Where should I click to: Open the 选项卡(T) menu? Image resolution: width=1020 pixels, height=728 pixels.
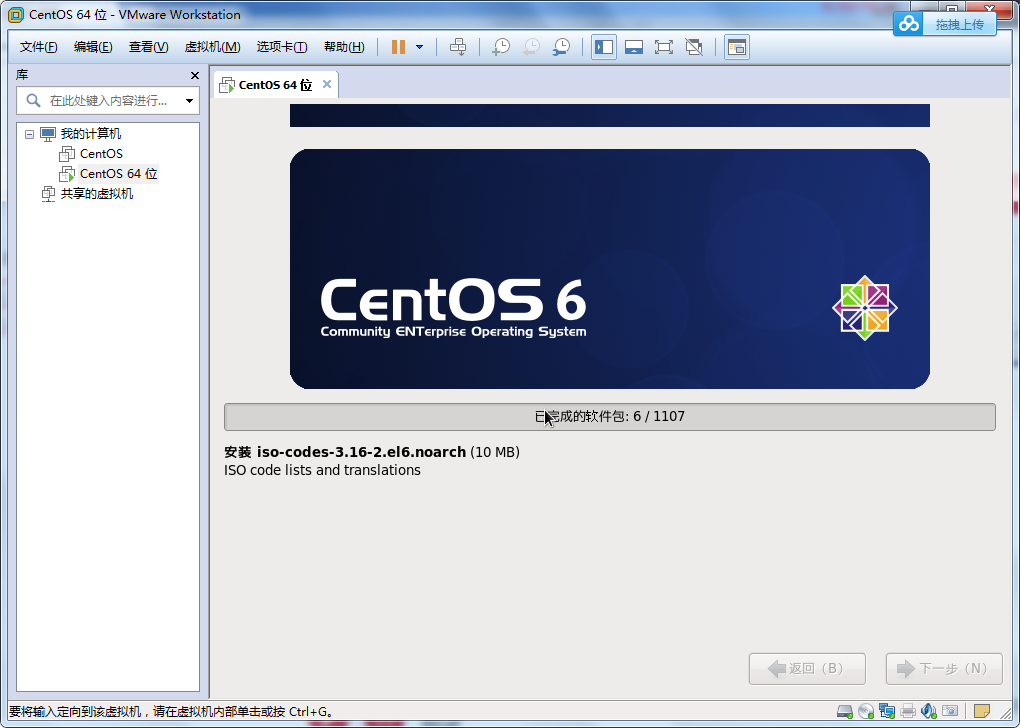pyautogui.click(x=282, y=47)
